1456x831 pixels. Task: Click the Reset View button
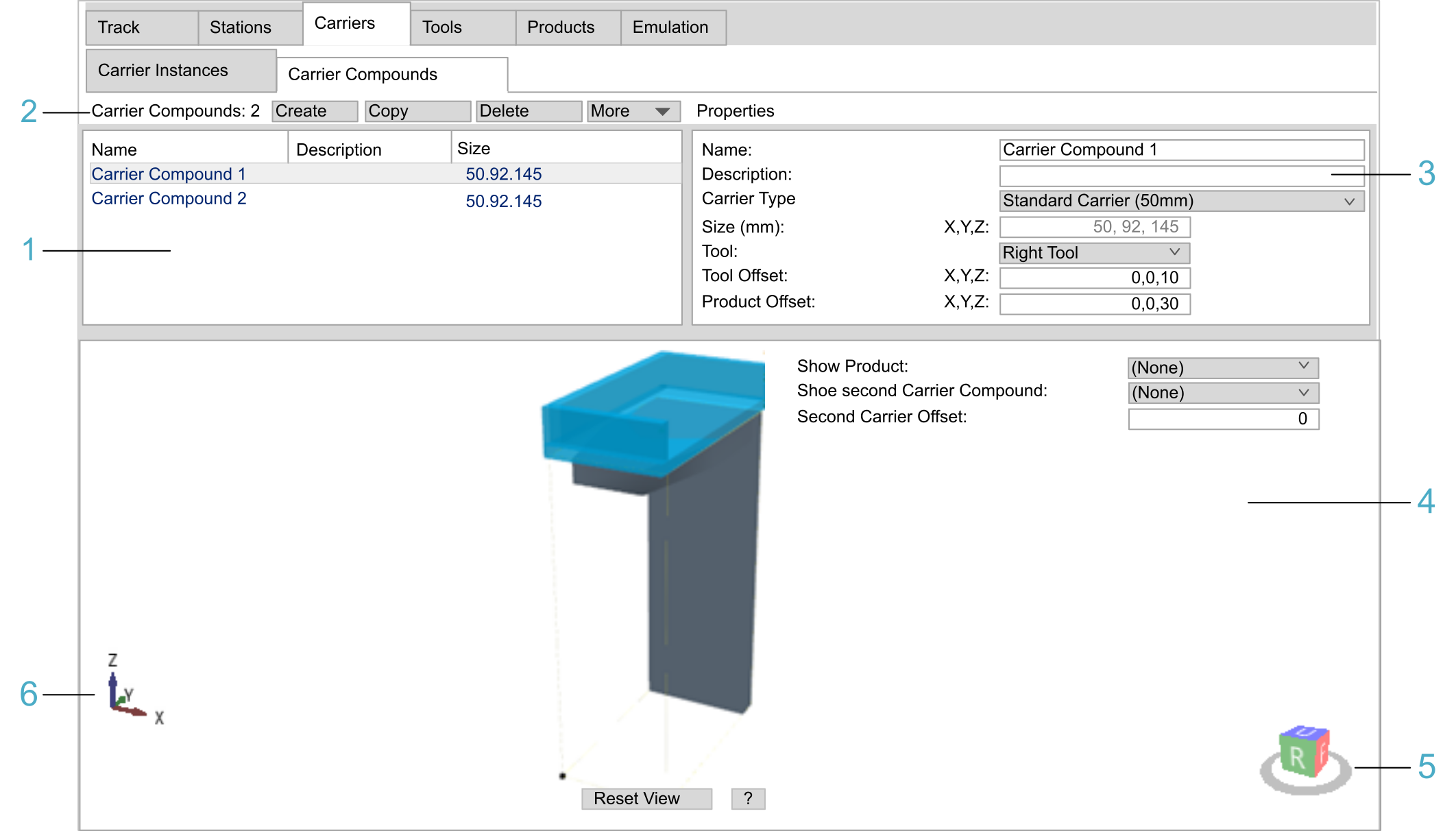coord(646,799)
